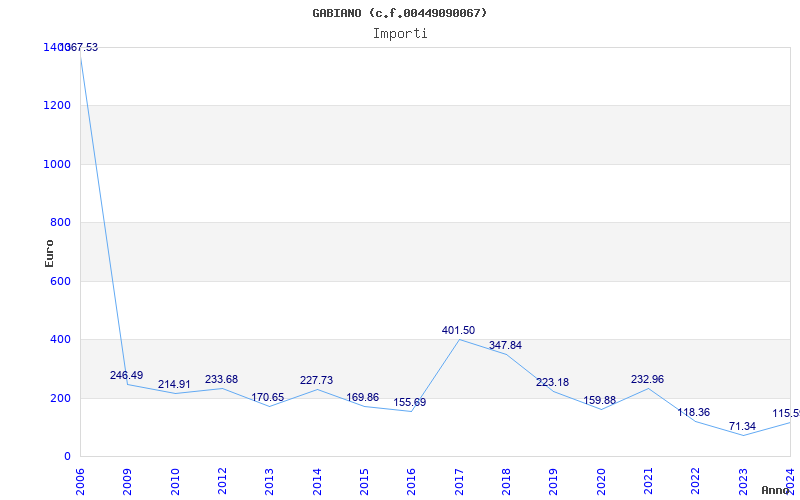Click the 2015 year axis label
800x500 pixels.
pyautogui.click(x=364, y=481)
